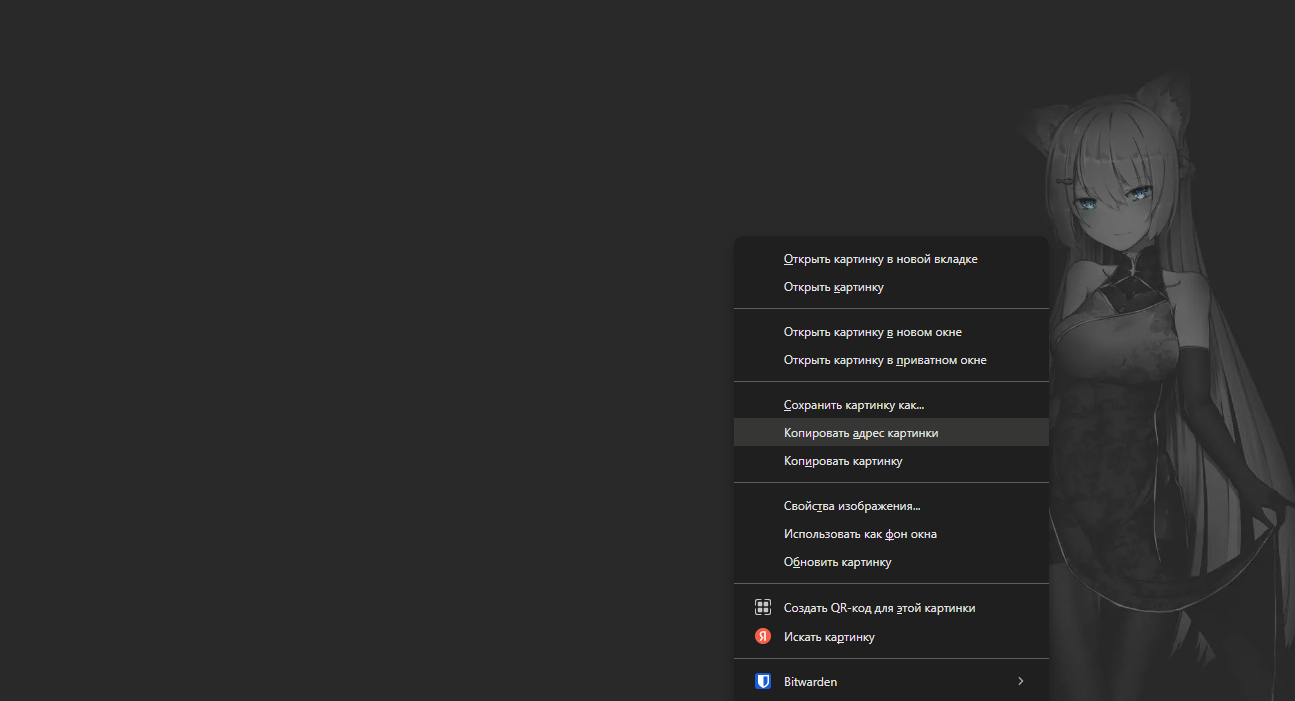This screenshot has width=1295, height=701.
Task: Open the Bitwarden submenu item
Action: click(x=891, y=682)
